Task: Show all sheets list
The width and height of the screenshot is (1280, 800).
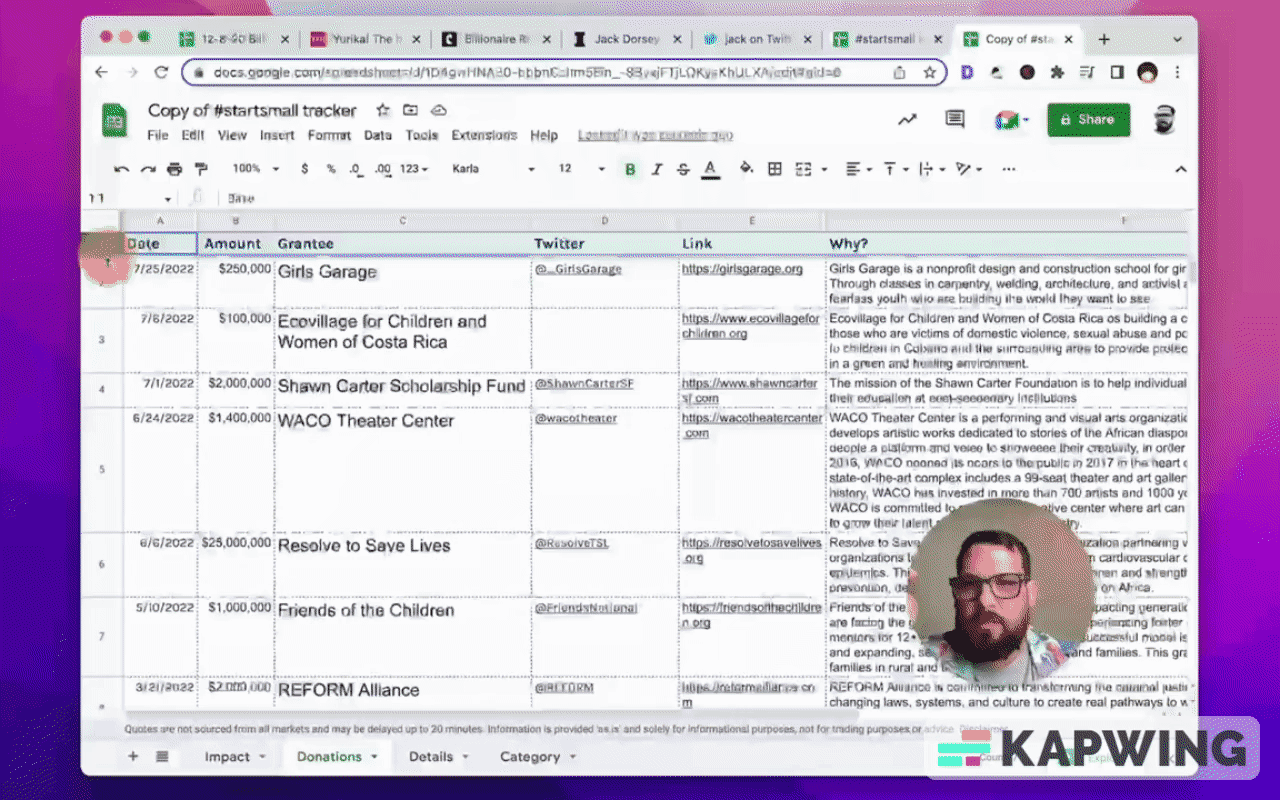Action: 162,757
